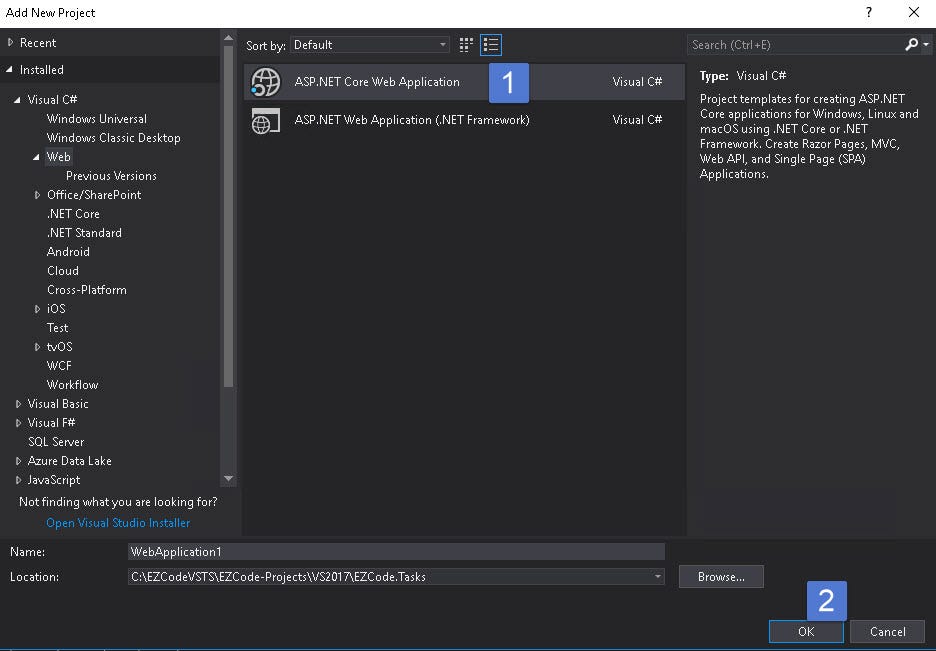Collapse the Installed section
The width and height of the screenshot is (936, 651).
click(x=10, y=70)
